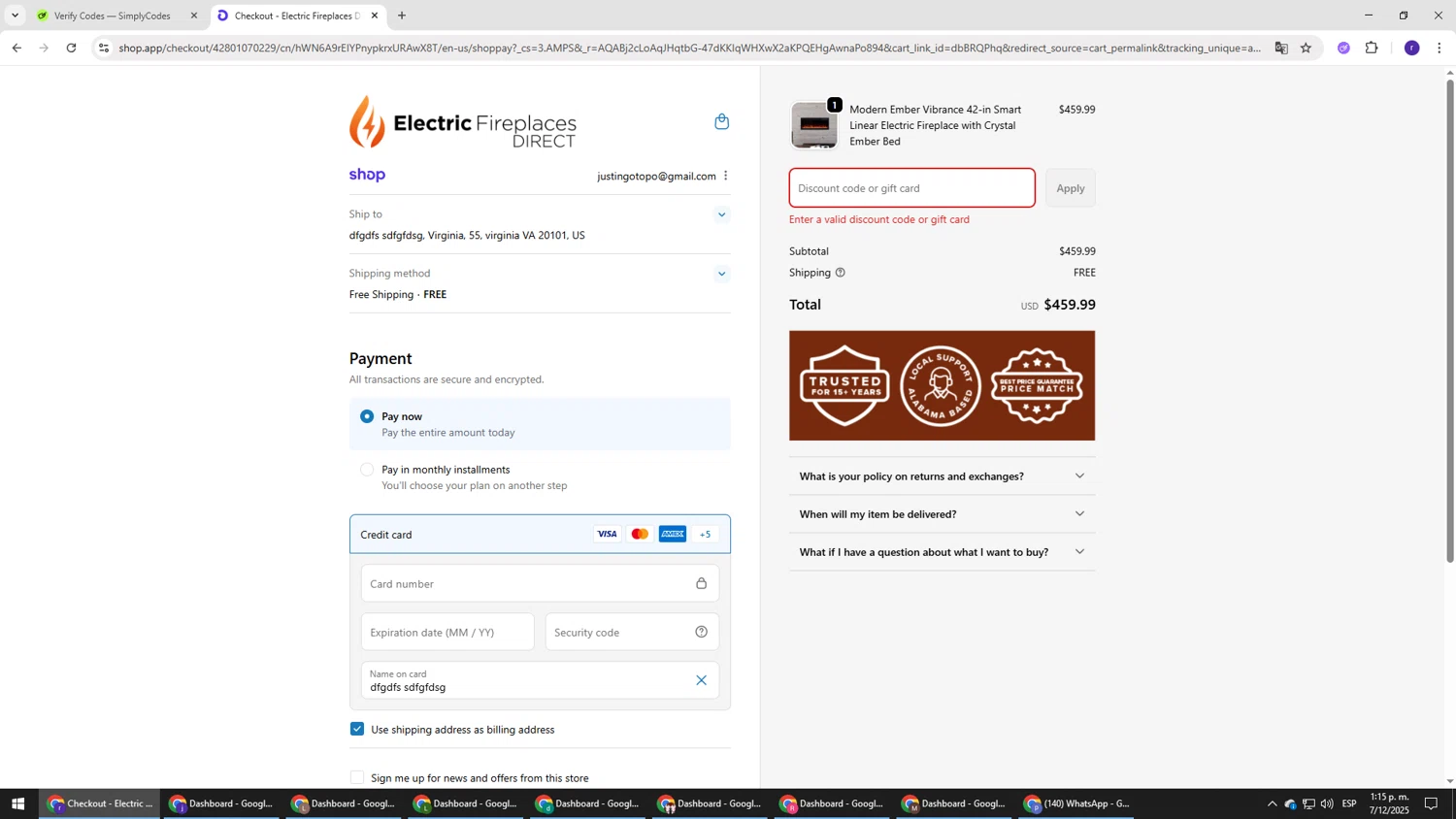The image size is (1456, 819).
Task: Show hidden system tray icons
Action: tap(1272, 803)
